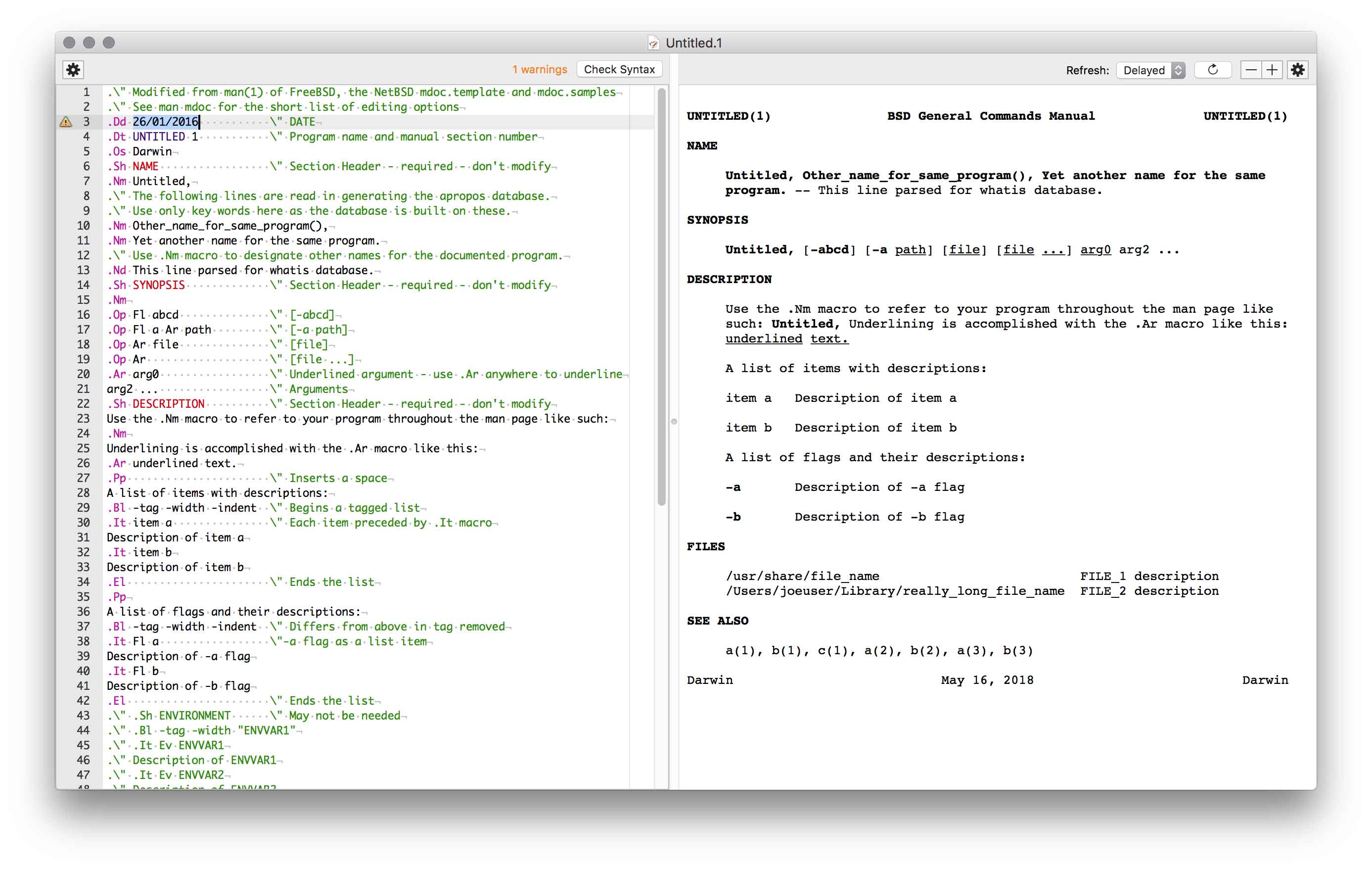Click the orange 1 warnings indicator
1372x869 pixels.
click(539, 69)
